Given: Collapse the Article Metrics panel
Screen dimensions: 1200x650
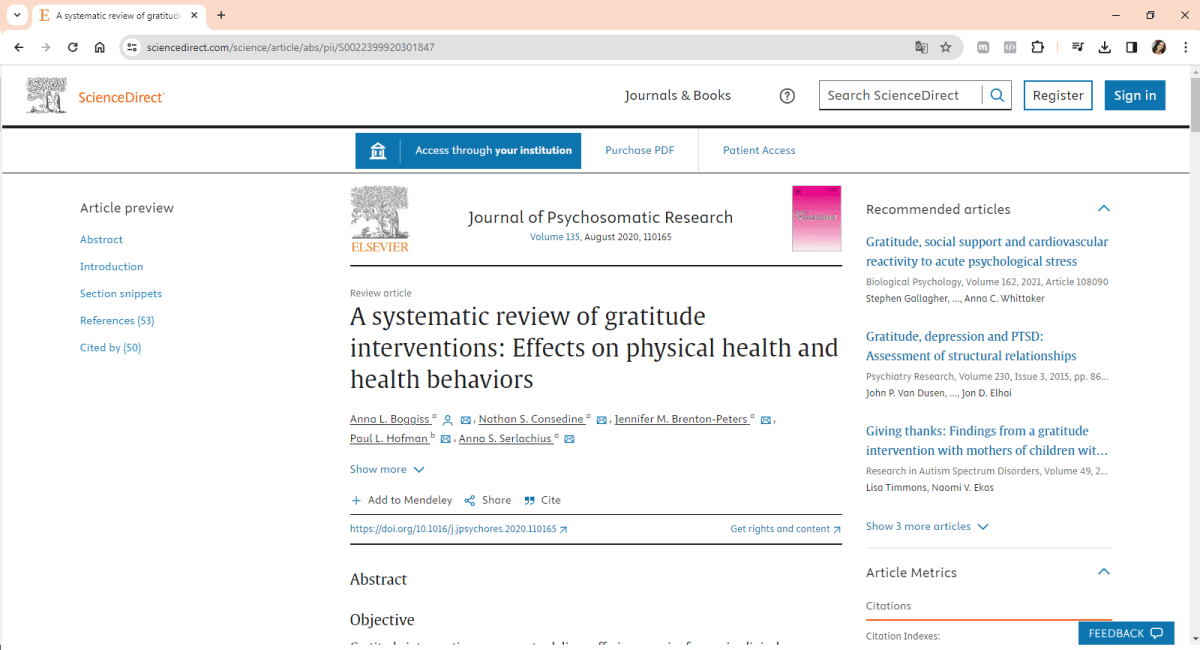Looking at the screenshot, I should tap(1104, 572).
